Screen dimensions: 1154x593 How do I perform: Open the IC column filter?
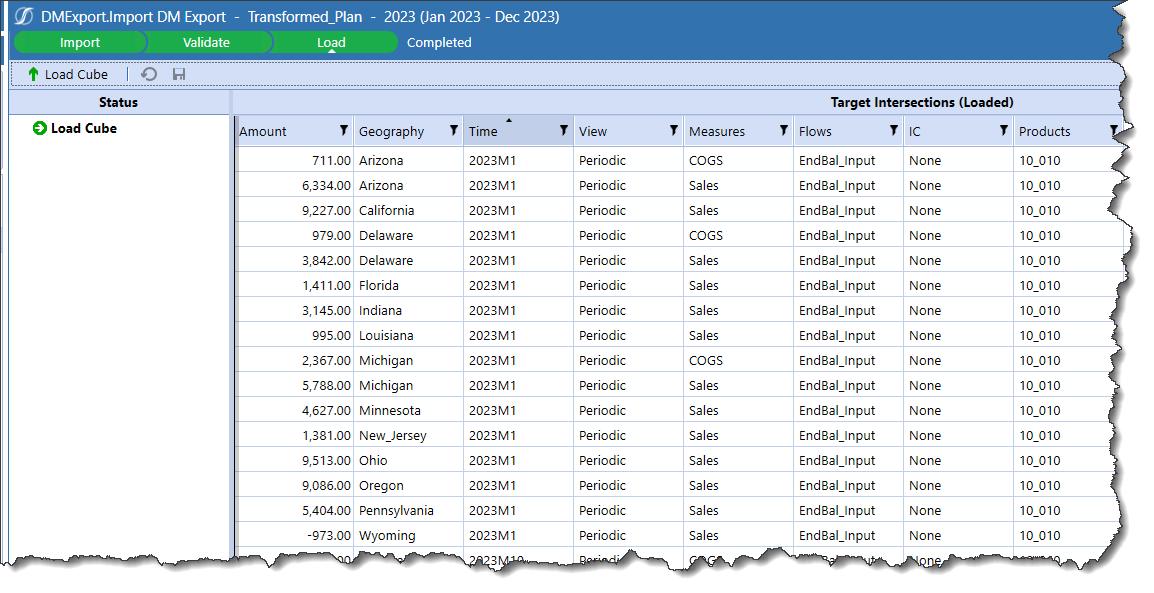[1003, 130]
